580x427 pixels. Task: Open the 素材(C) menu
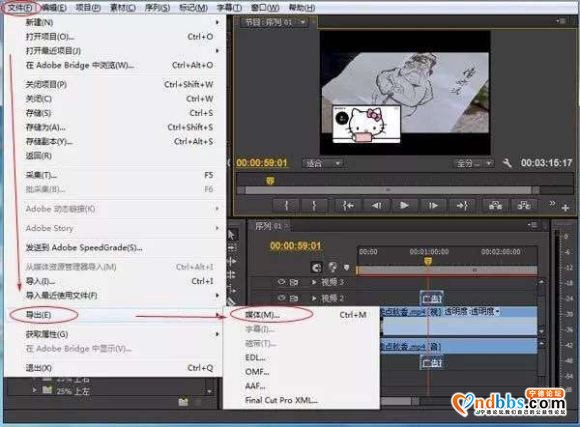123,7
